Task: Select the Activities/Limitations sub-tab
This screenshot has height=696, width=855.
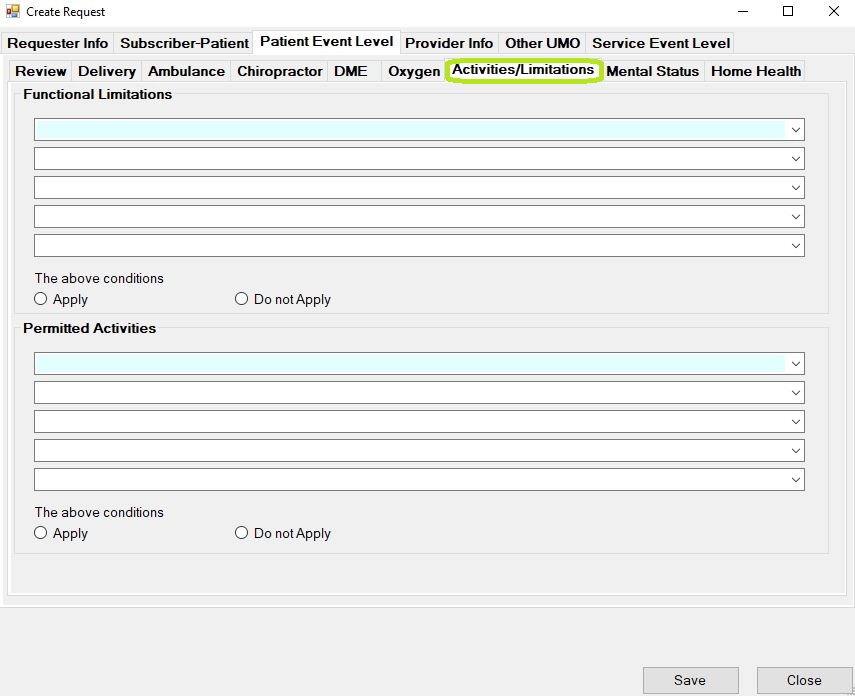Action: coord(523,70)
